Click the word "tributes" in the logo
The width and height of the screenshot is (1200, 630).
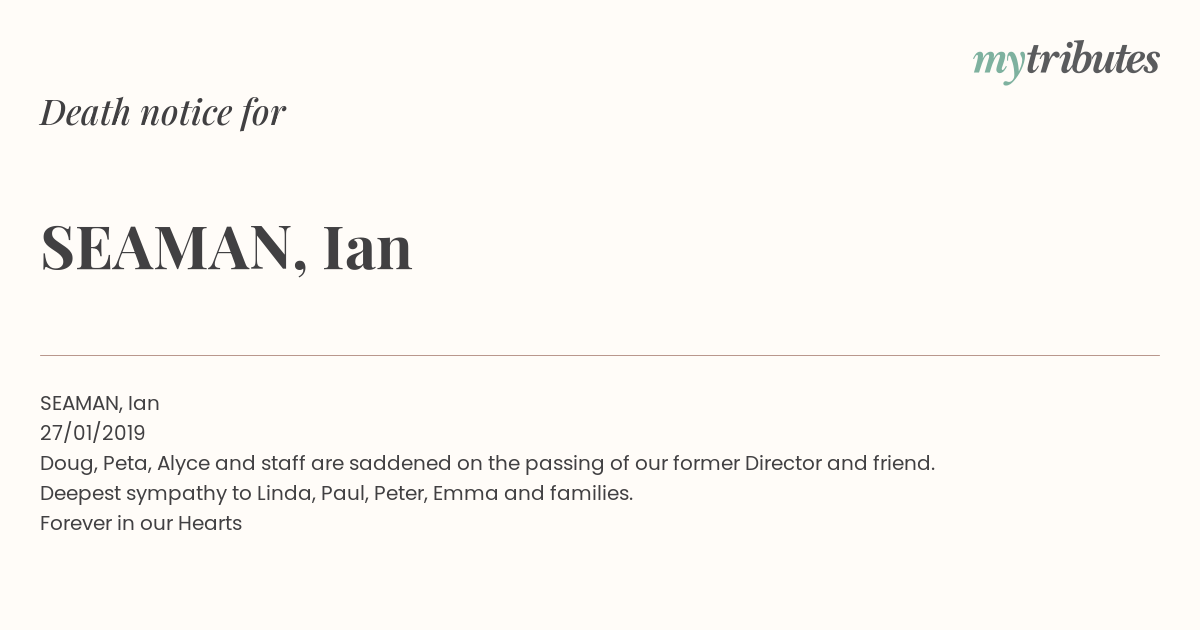(x=1093, y=59)
